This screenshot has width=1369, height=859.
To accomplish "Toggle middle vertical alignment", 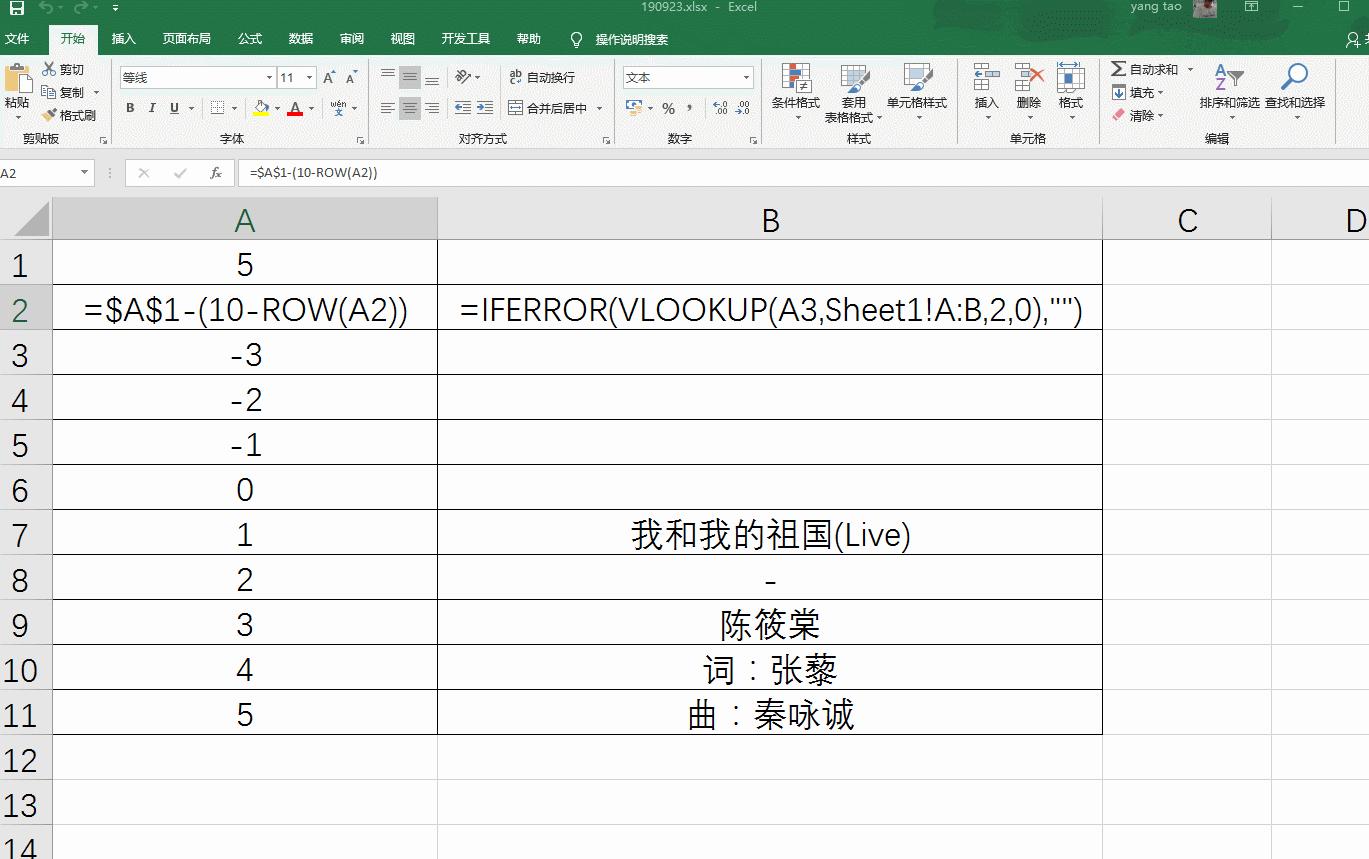I will (409, 77).
